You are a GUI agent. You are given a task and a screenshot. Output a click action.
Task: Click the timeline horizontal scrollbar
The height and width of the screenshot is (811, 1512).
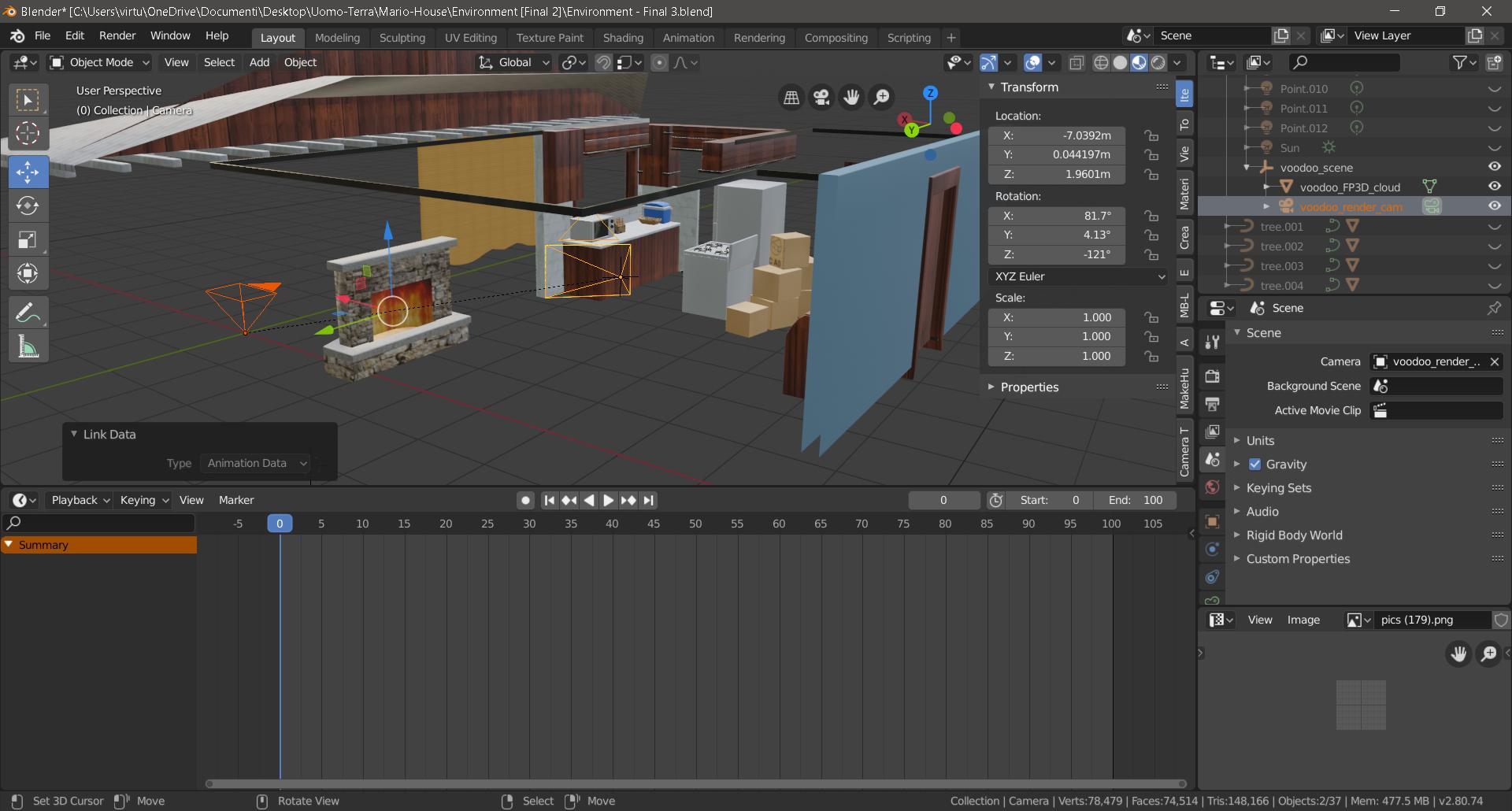(696, 783)
